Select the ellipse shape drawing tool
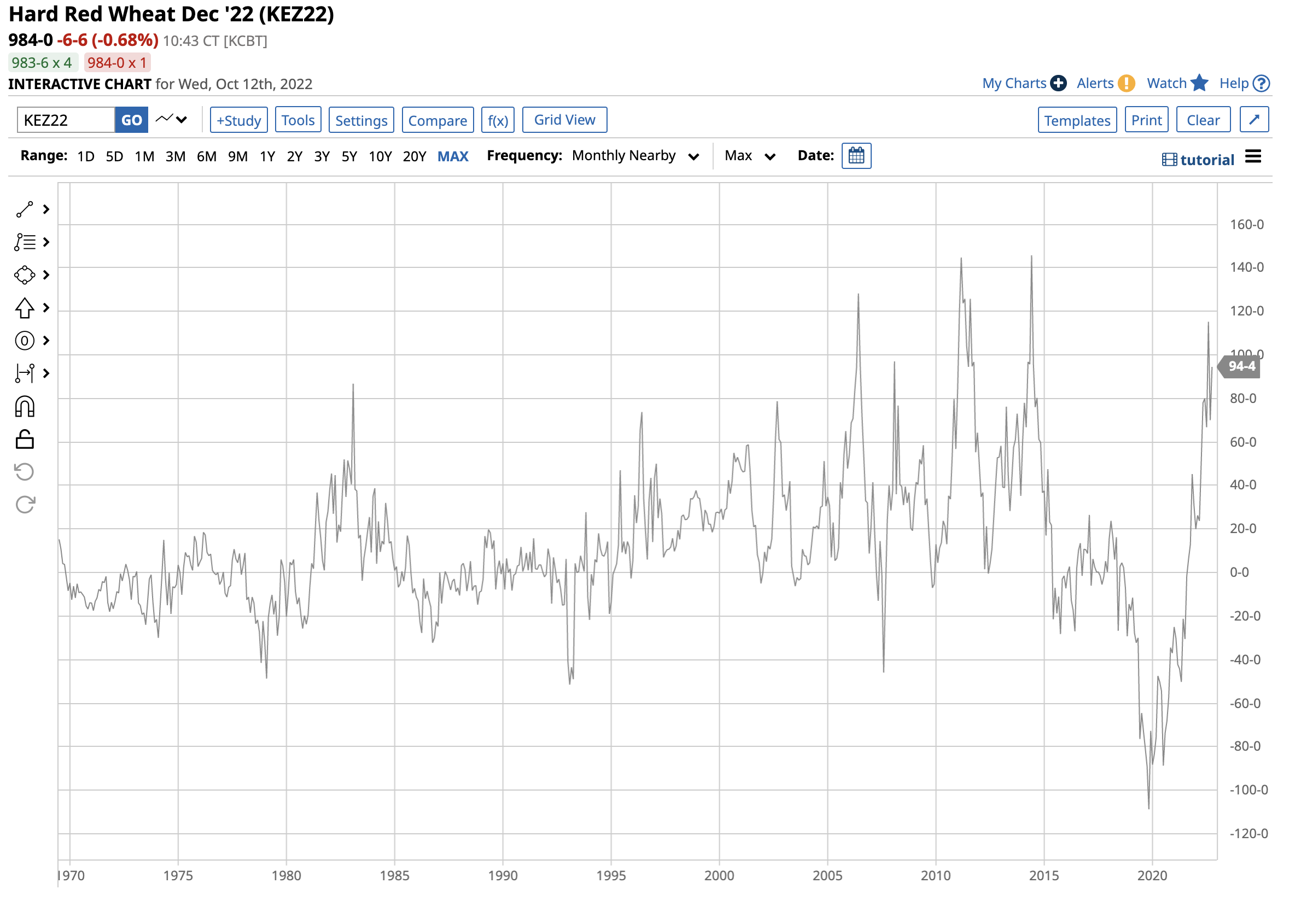The height and width of the screenshot is (924, 1295). tap(24, 275)
